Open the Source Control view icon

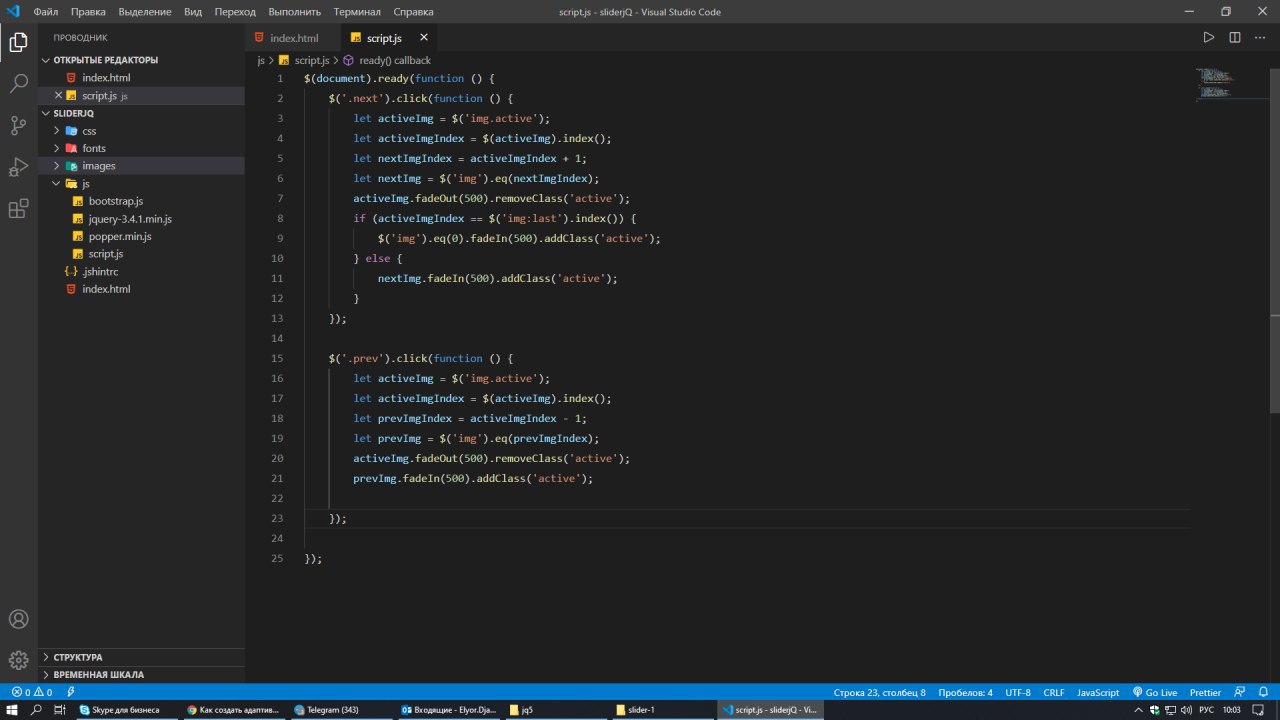click(x=18, y=125)
